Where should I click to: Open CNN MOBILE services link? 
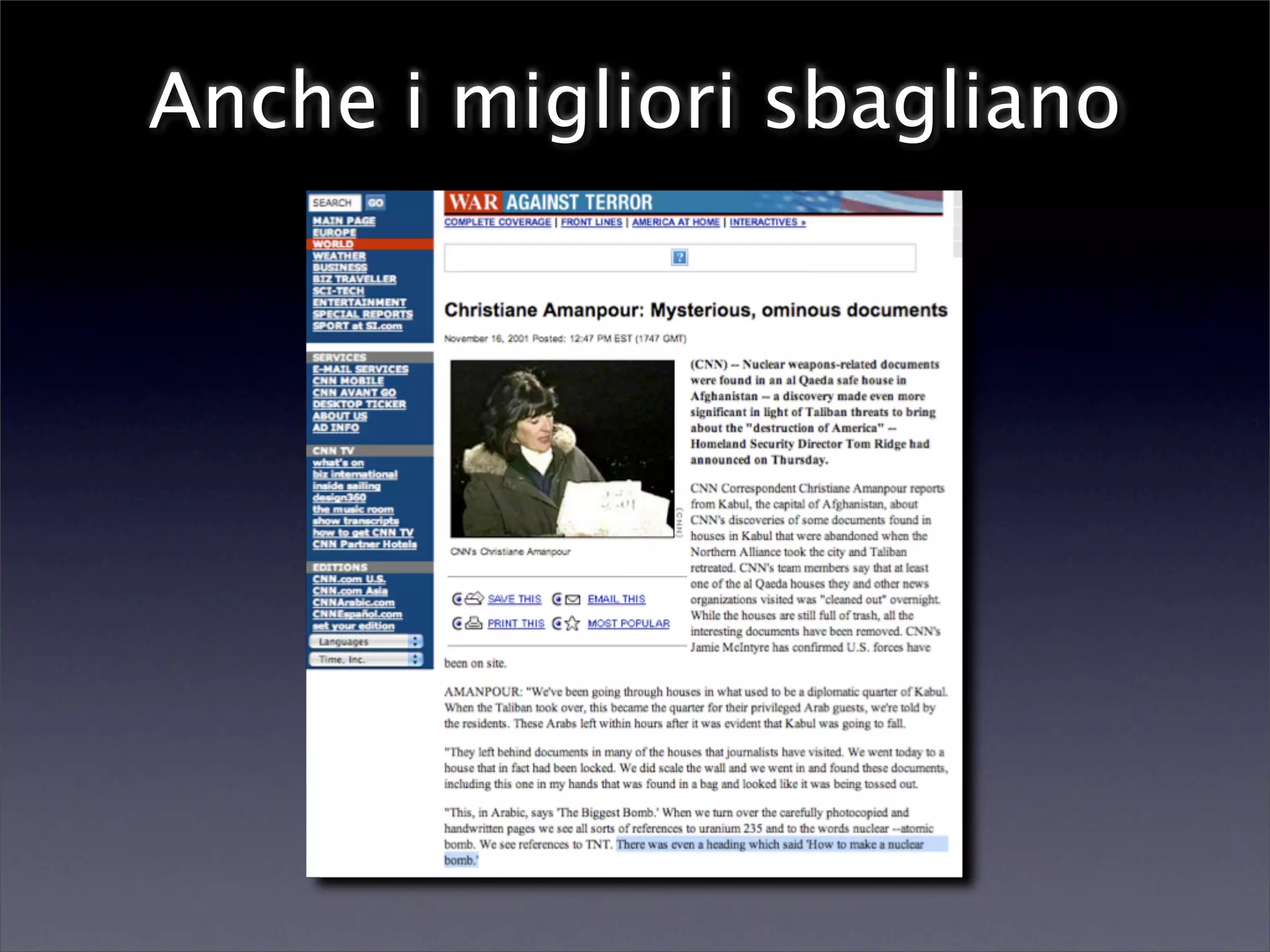pyautogui.click(x=348, y=381)
